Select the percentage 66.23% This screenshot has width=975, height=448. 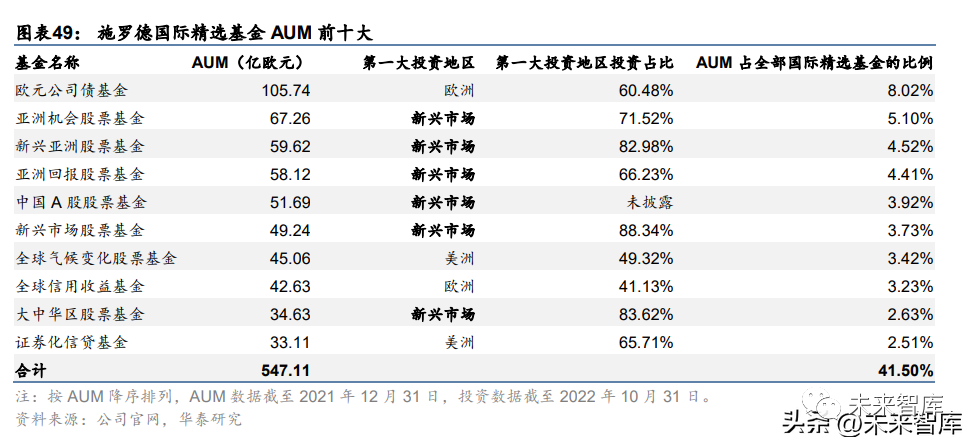[x=646, y=175]
